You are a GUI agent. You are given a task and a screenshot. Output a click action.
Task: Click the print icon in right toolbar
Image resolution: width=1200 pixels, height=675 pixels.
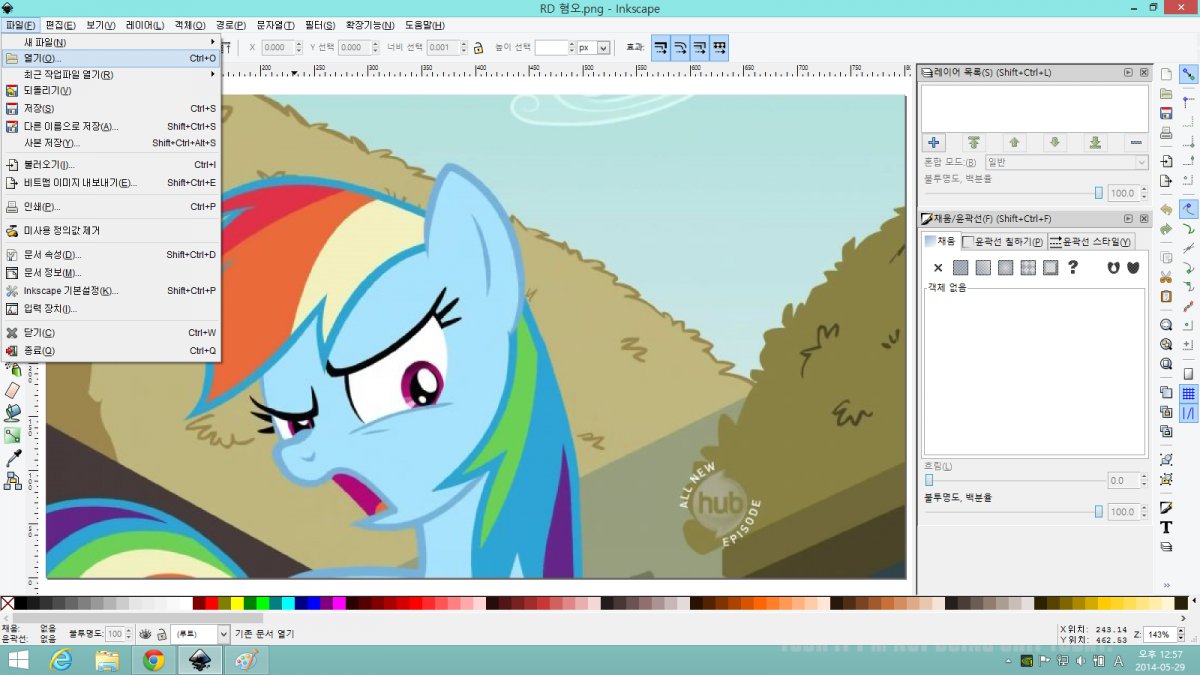[x=1166, y=131]
